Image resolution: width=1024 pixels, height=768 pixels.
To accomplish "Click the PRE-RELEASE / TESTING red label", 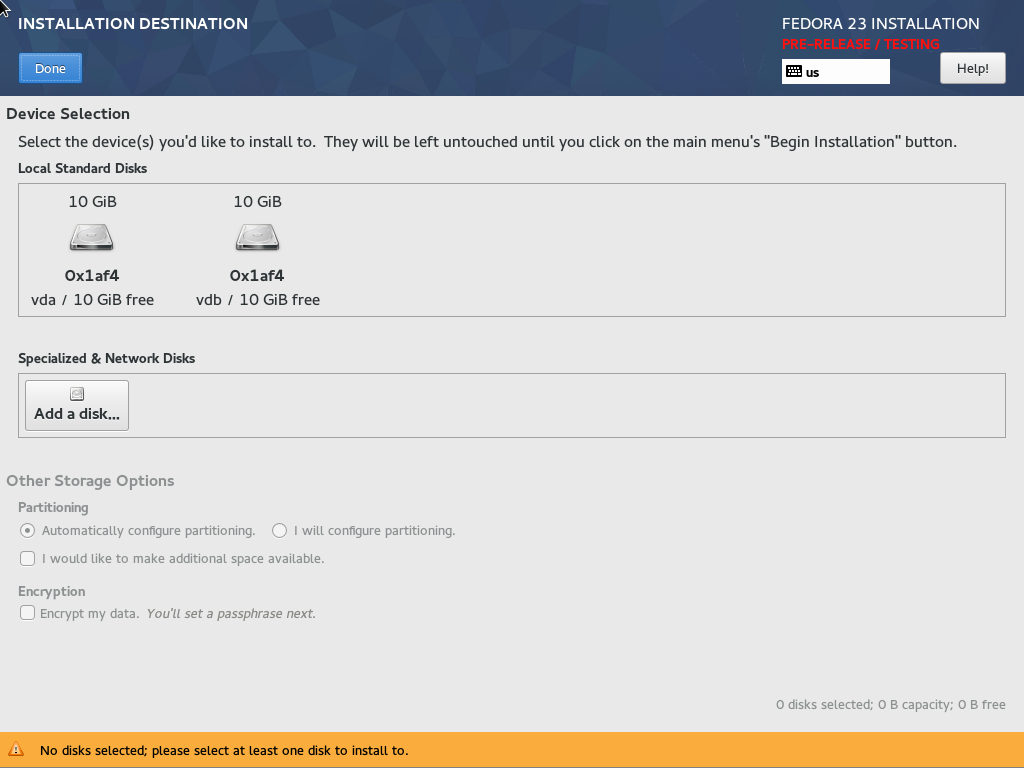I will (x=861, y=44).
